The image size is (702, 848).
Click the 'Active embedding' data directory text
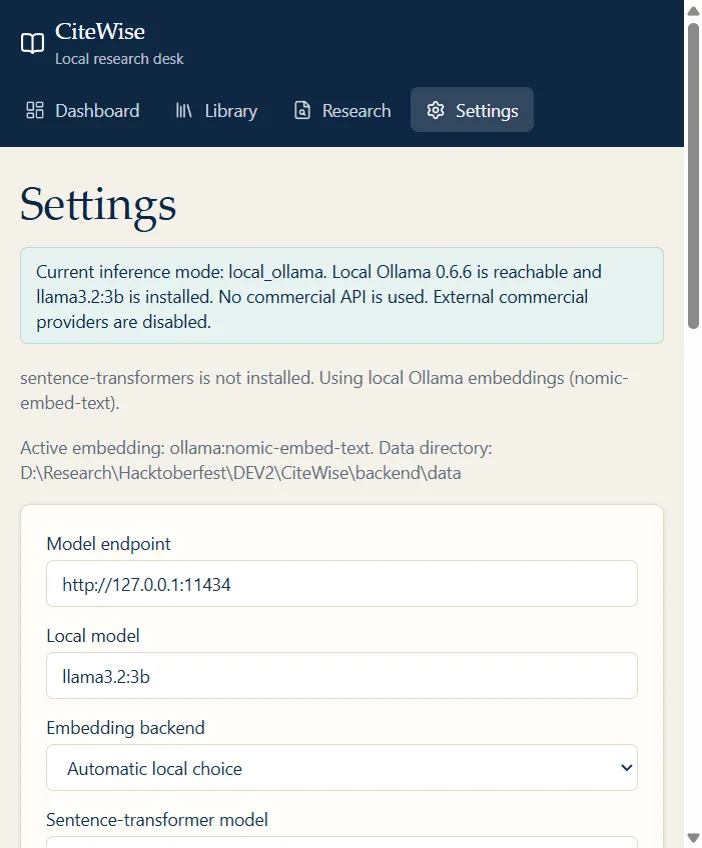click(x=256, y=460)
